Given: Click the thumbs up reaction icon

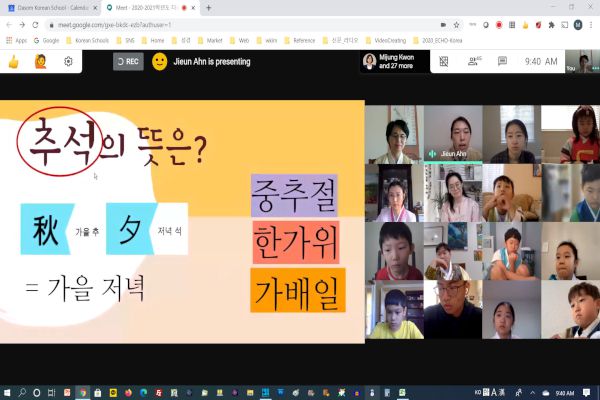Looking at the screenshot, I should [13, 62].
